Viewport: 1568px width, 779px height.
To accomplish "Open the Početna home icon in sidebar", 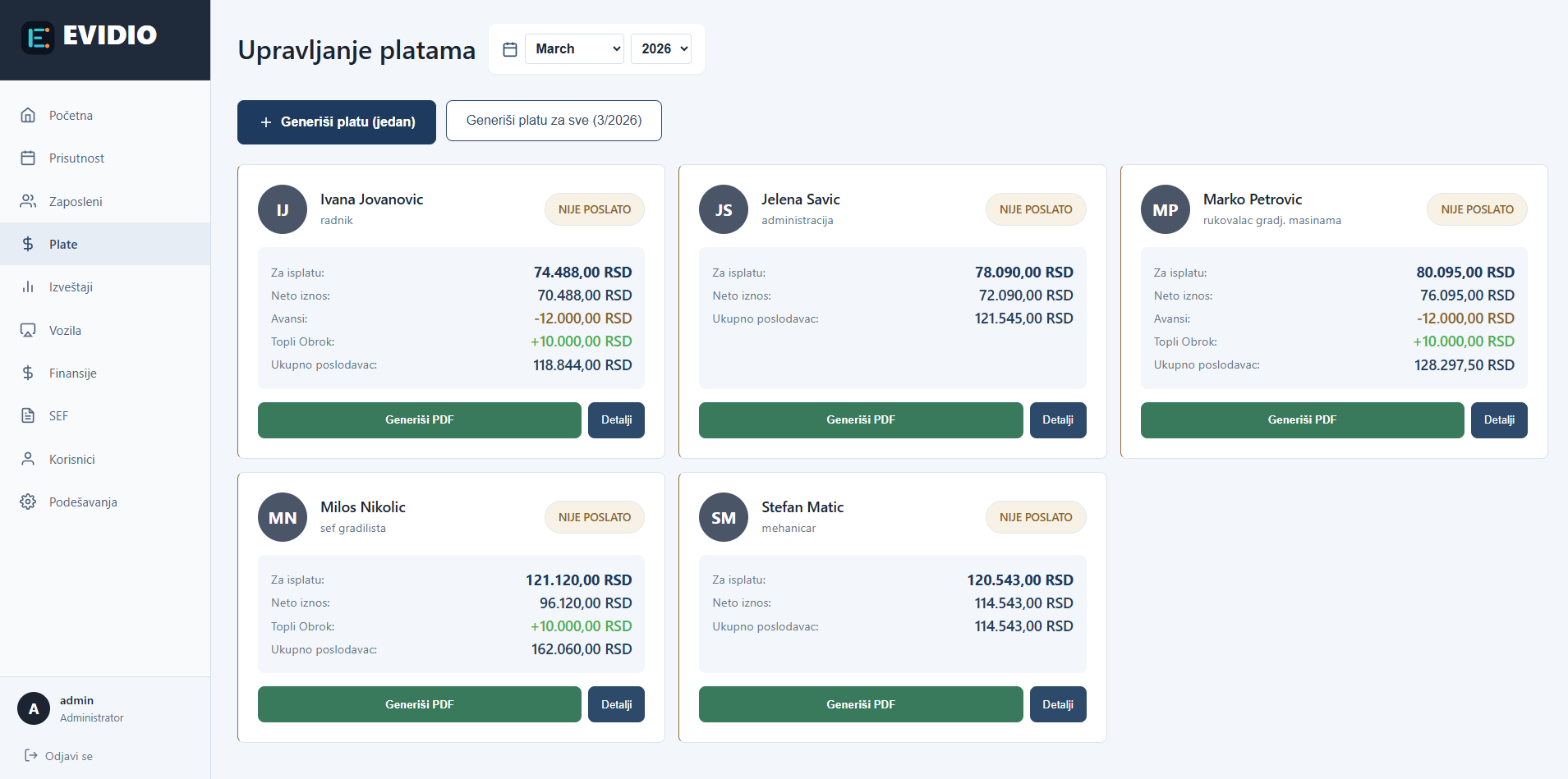I will pyautogui.click(x=29, y=115).
